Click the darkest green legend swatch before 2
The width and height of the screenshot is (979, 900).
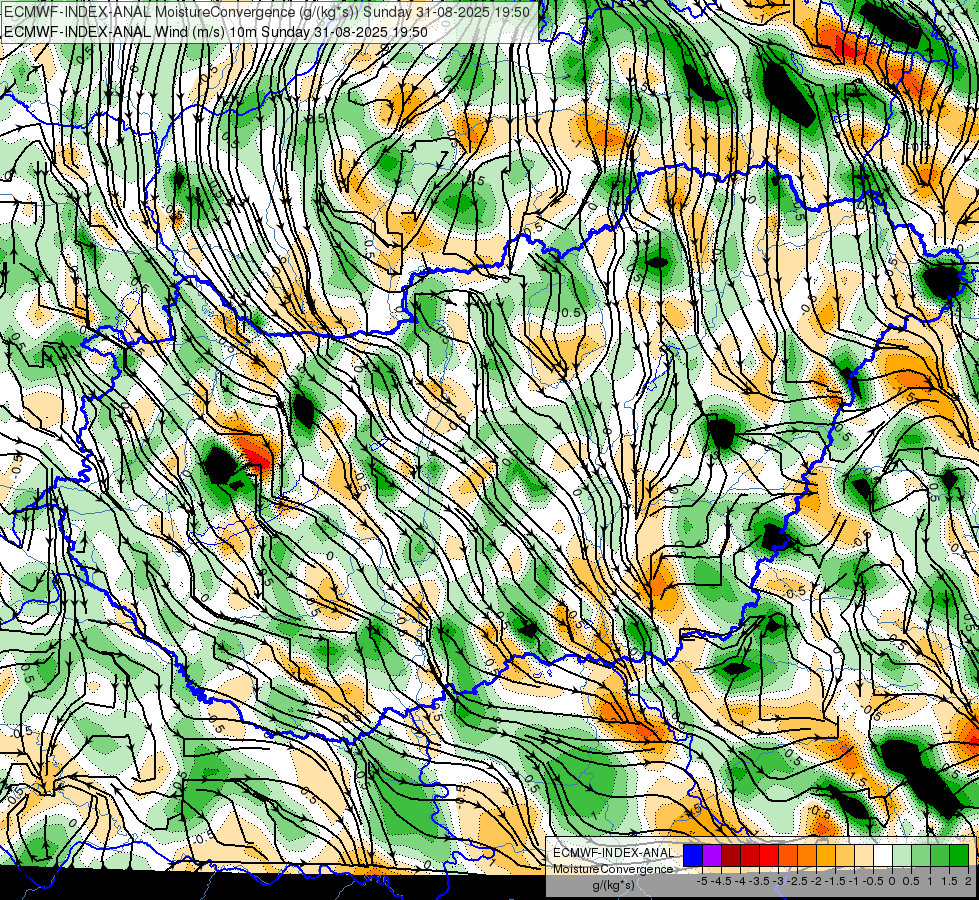pyautogui.click(x=960, y=856)
